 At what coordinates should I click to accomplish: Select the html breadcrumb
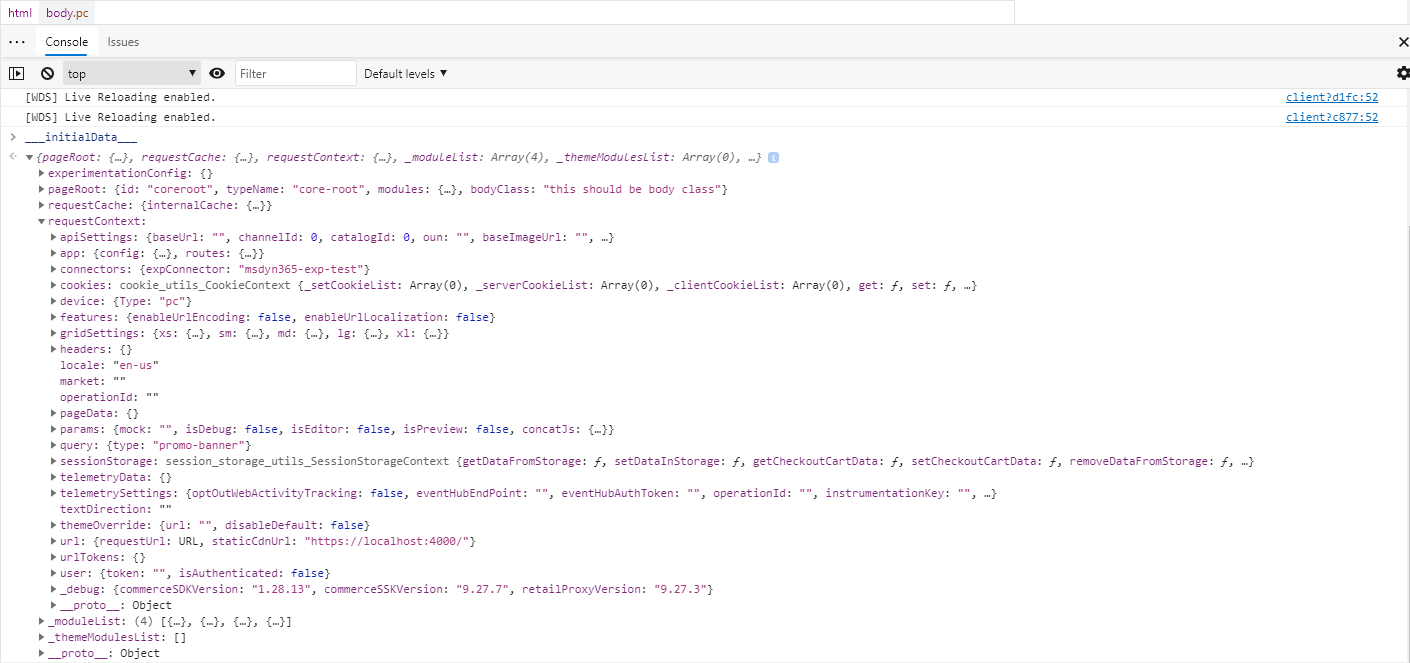[20, 13]
